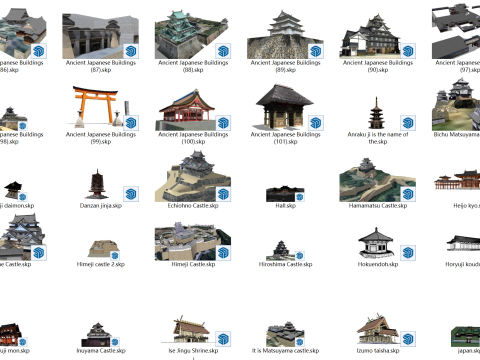Click the file name 'Ancient Japanese Buildings (88).skp'

pyautogui.click(x=193, y=66)
